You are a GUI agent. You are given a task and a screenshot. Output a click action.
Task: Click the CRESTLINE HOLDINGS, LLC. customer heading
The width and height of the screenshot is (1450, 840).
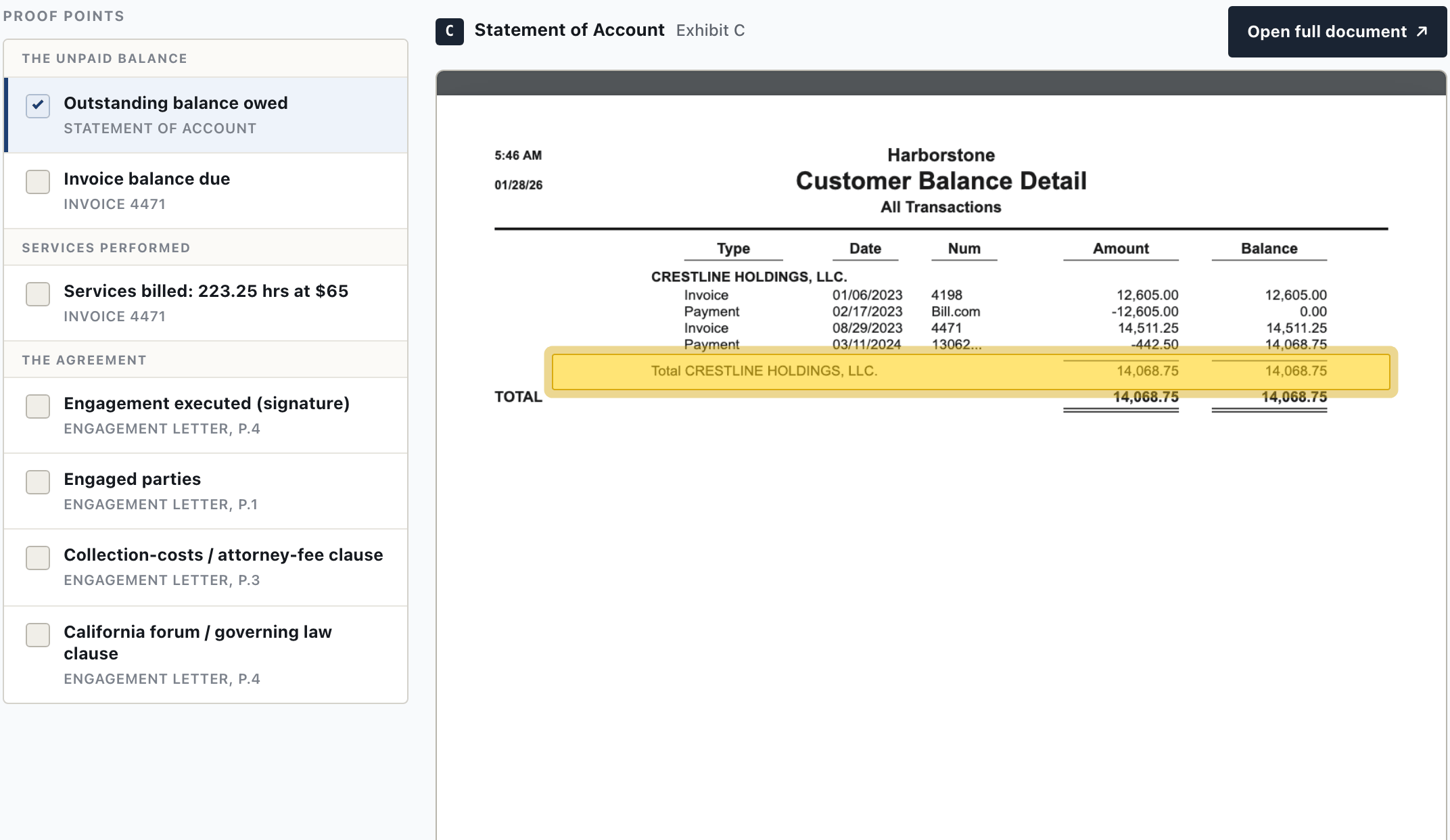[749, 277]
